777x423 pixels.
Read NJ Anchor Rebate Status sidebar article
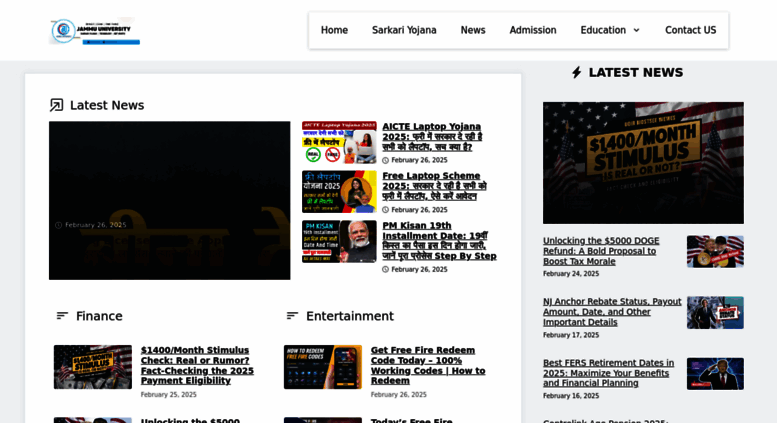(612, 312)
